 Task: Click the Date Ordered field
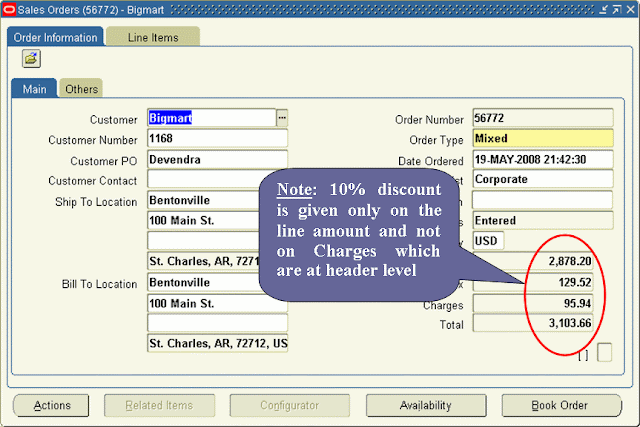(x=543, y=159)
